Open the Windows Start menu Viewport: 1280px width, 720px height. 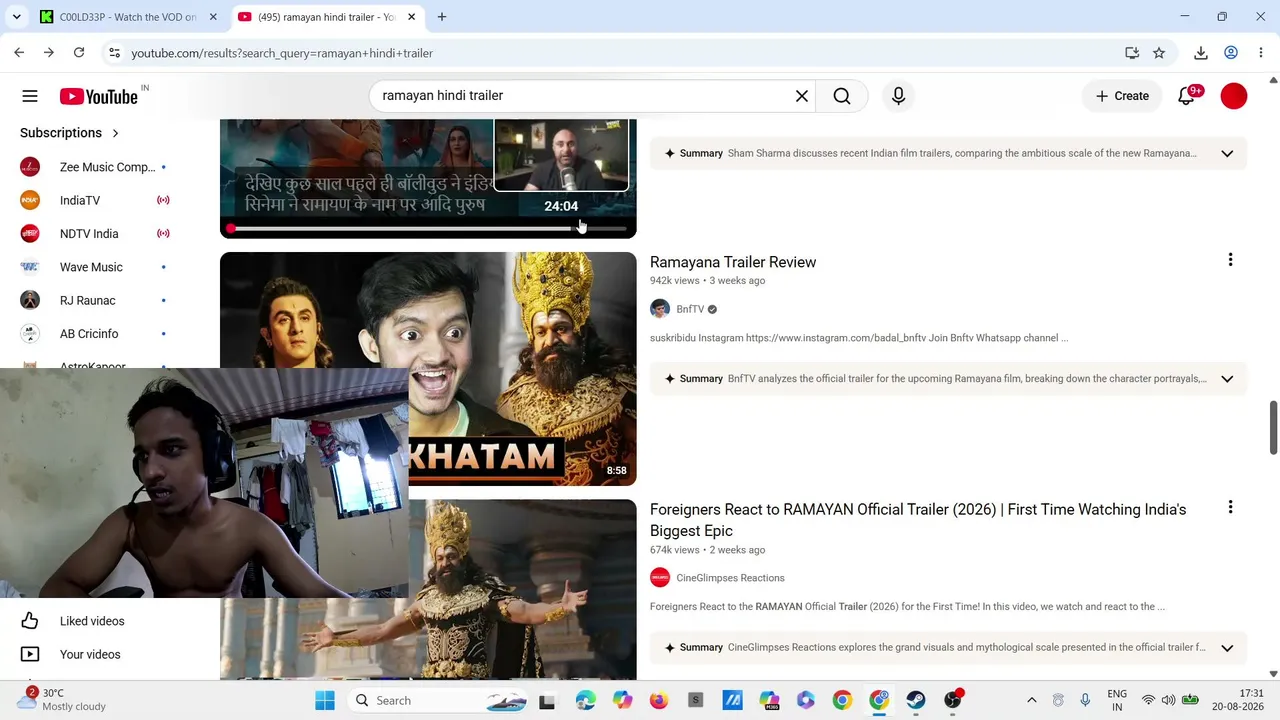coord(325,700)
